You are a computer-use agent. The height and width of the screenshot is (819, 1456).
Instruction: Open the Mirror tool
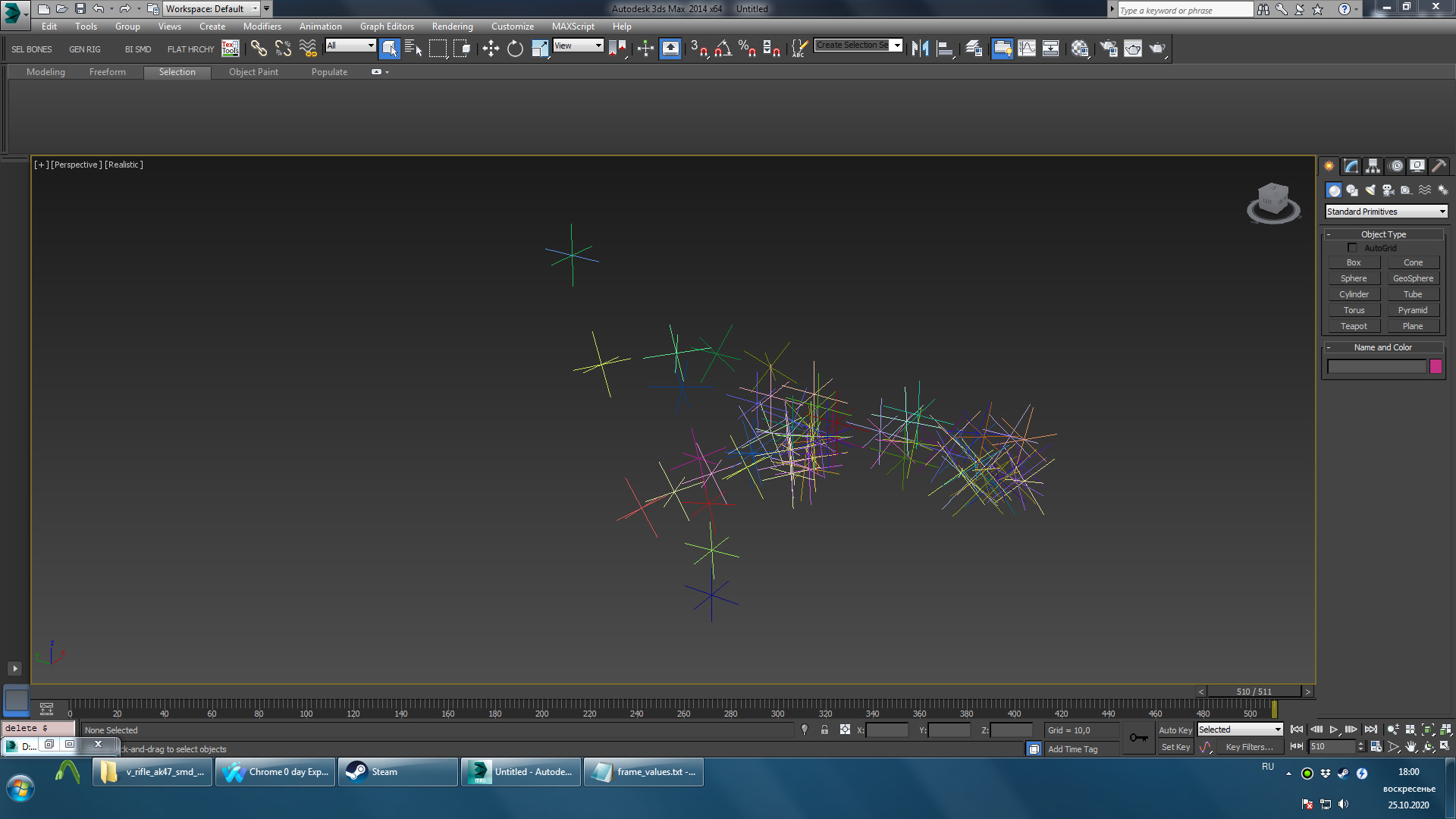point(920,49)
